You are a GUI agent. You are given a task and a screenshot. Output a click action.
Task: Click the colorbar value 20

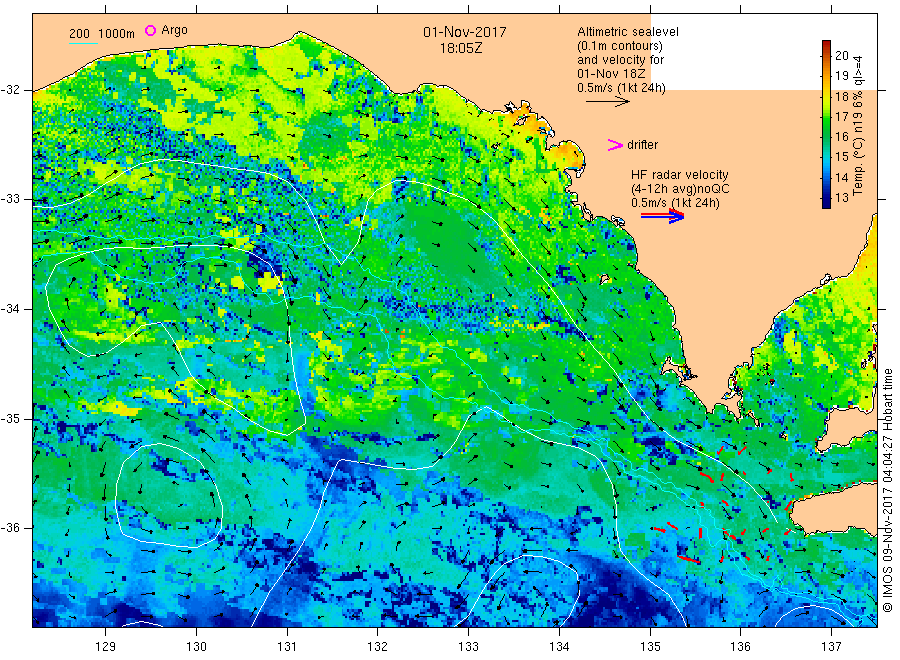[841, 56]
